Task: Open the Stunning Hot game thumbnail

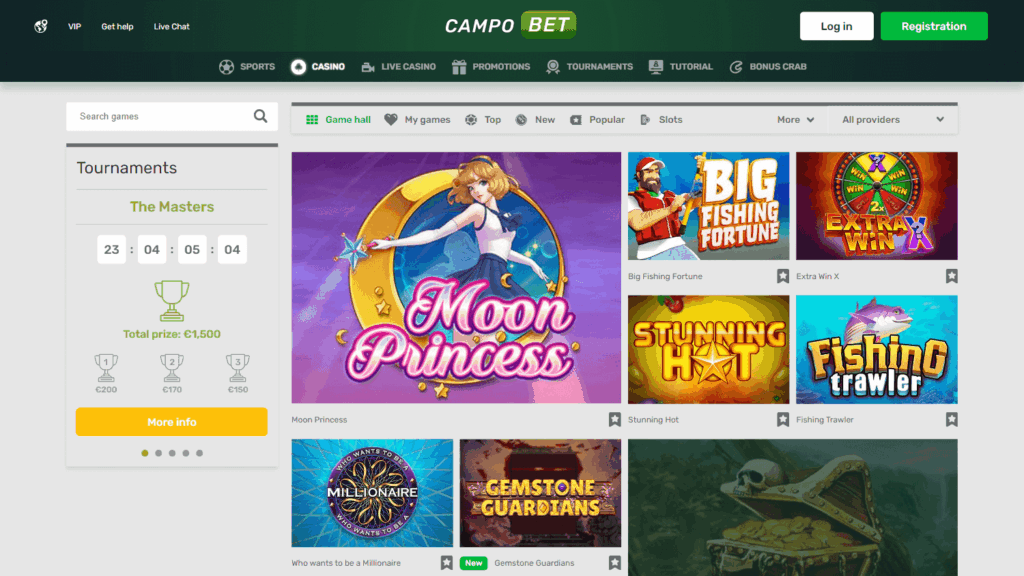Action: (x=708, y=349)
